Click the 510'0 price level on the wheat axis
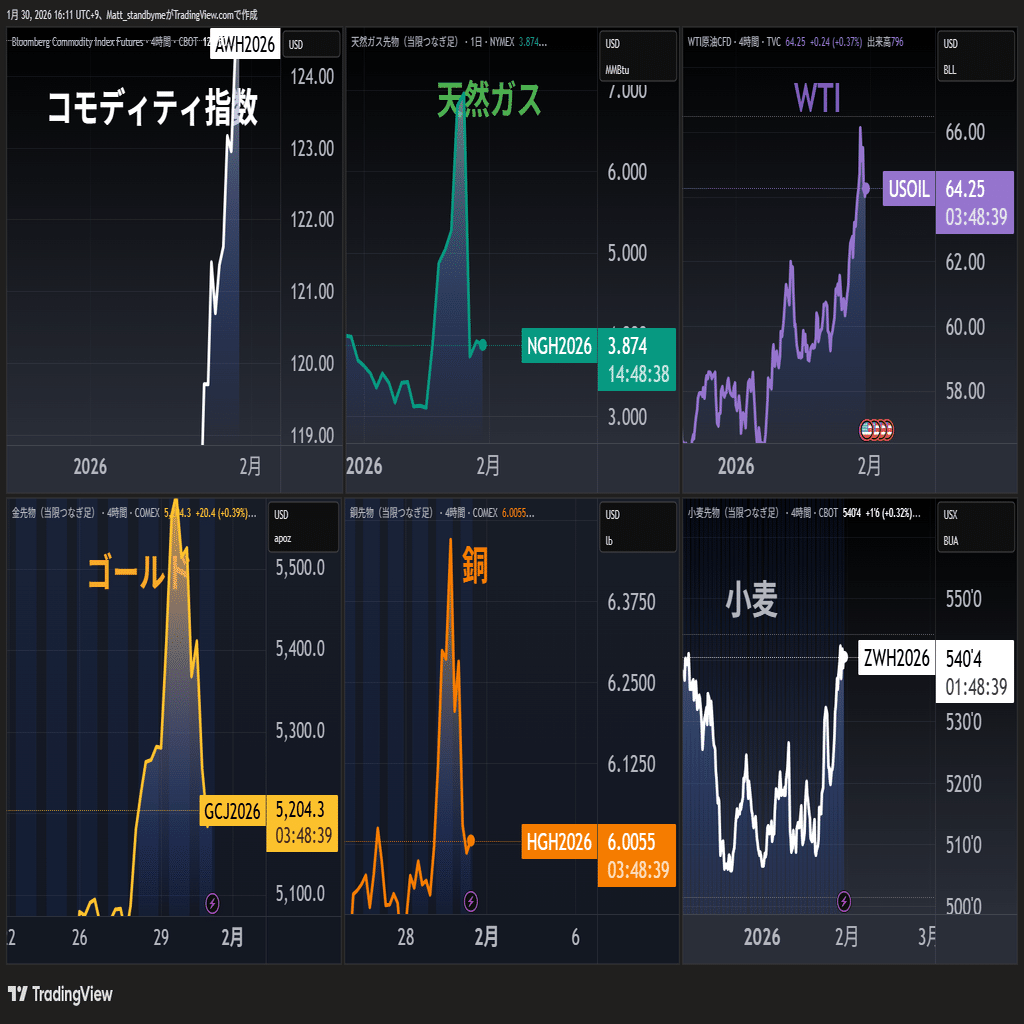 point(964,844)
